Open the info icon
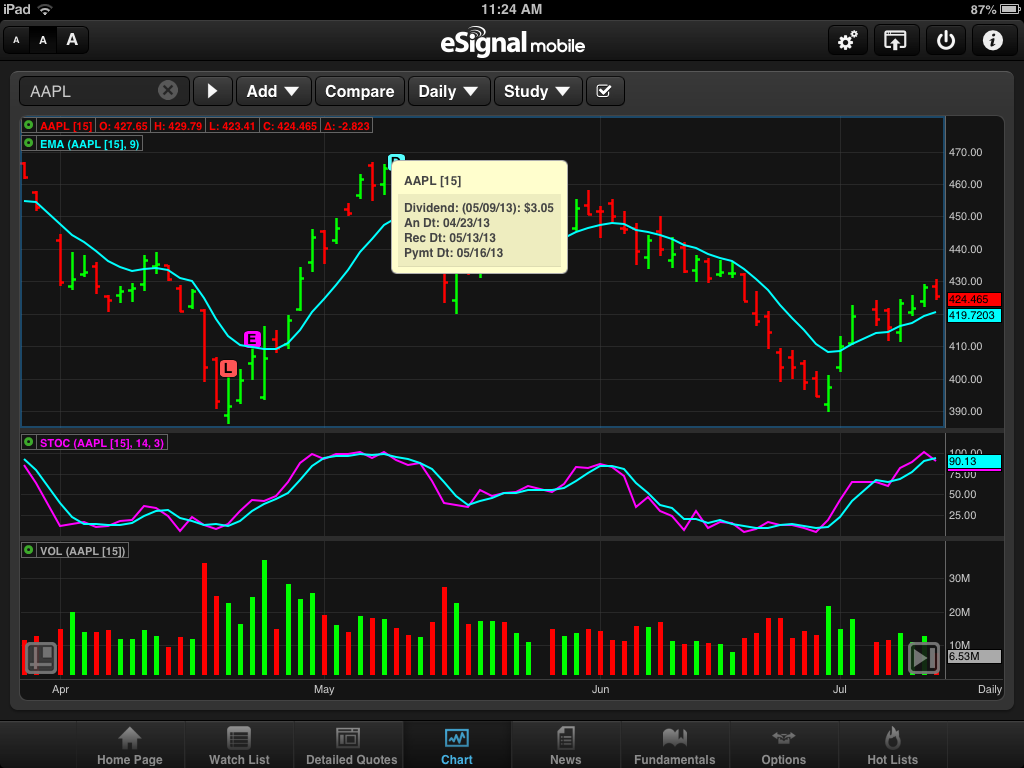The height and width of the screenshot is (768, 1024). coord(992,41)
